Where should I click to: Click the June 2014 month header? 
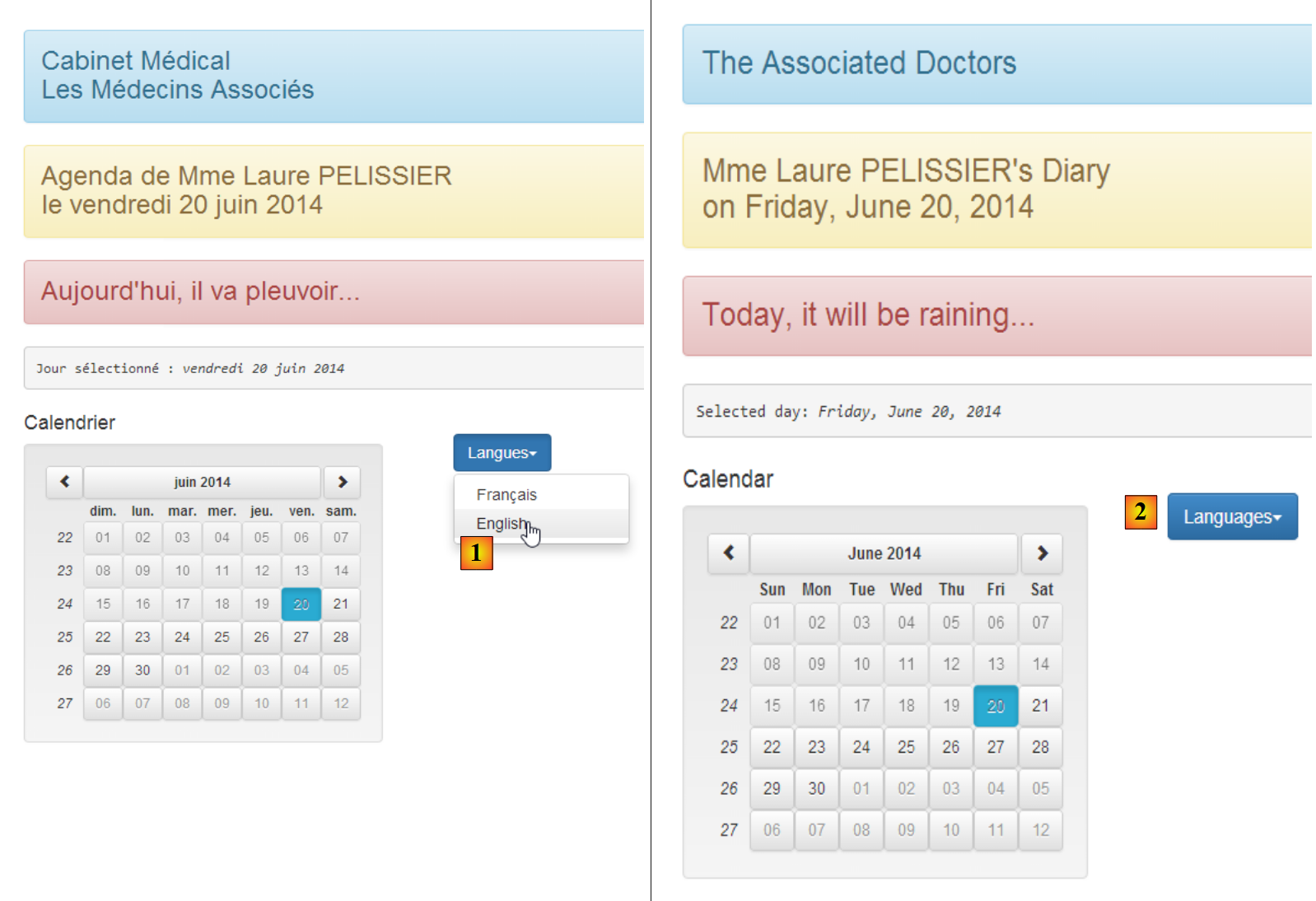(x=884, y=553)
